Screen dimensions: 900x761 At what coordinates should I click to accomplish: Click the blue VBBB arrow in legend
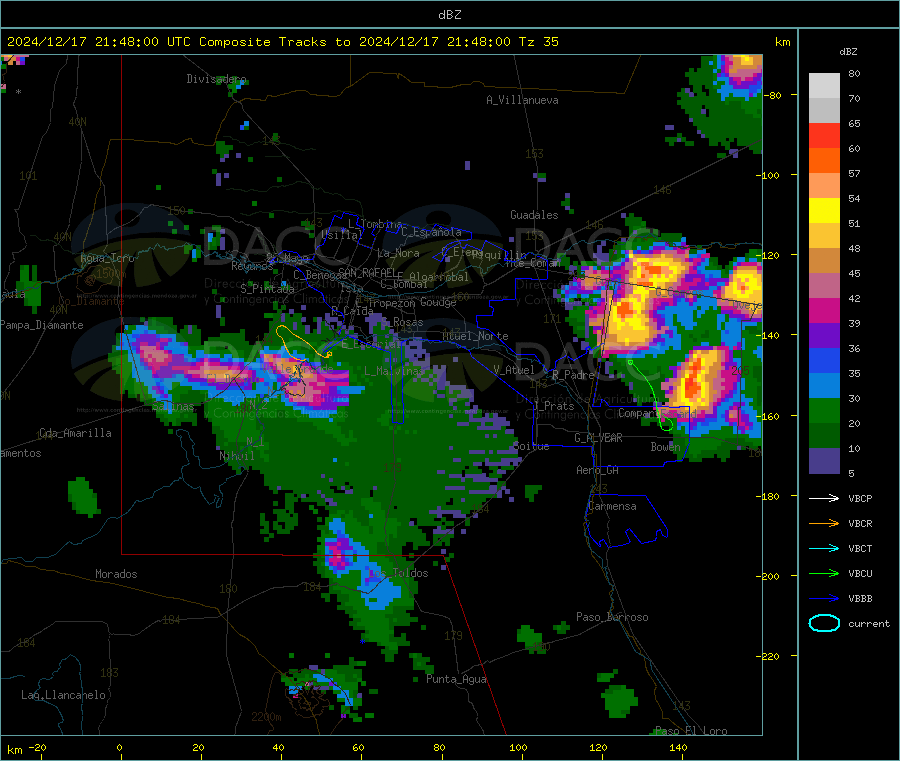coord(824,598)
